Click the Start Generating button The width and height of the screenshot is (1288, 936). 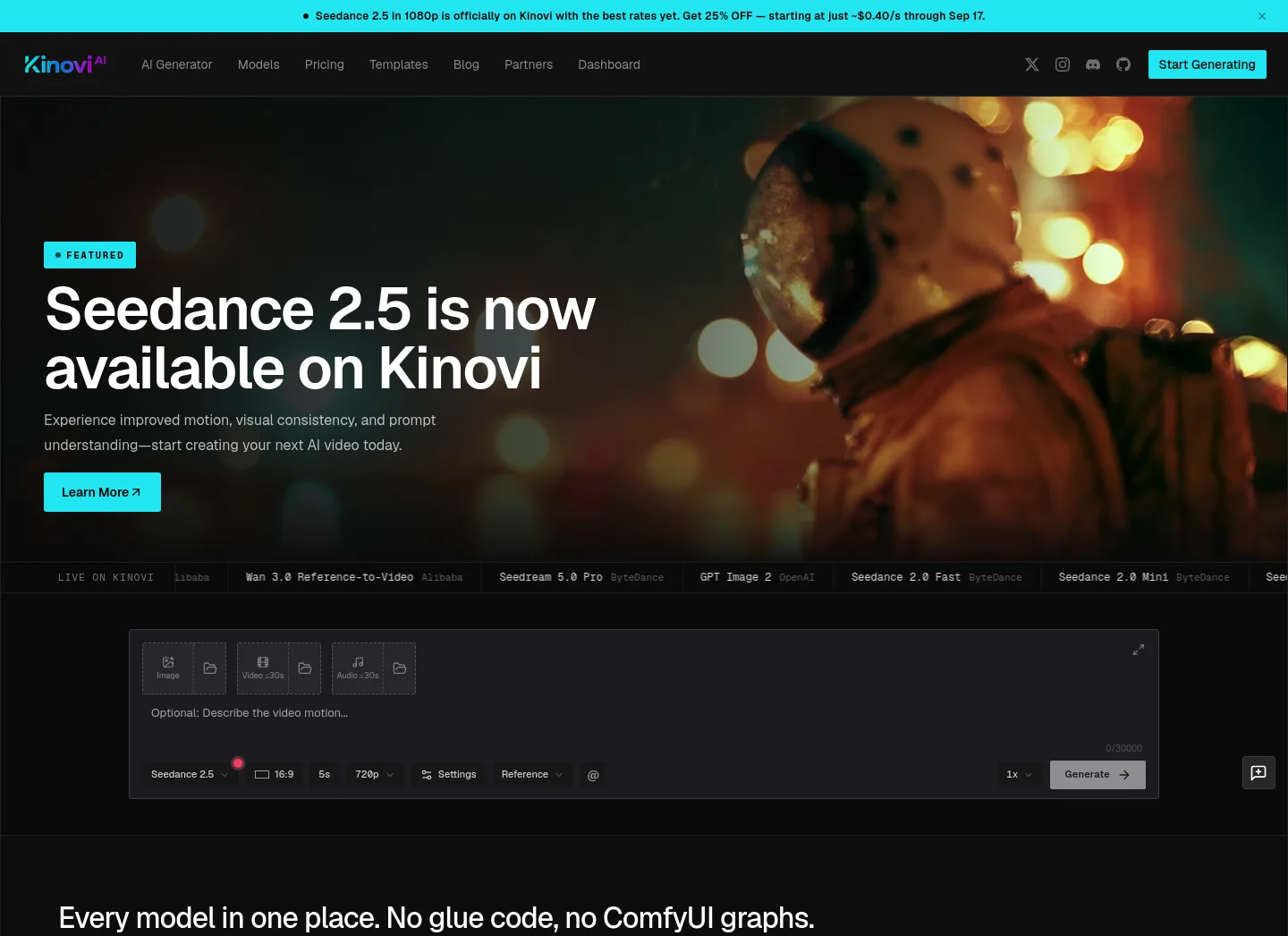[1207, 64]
